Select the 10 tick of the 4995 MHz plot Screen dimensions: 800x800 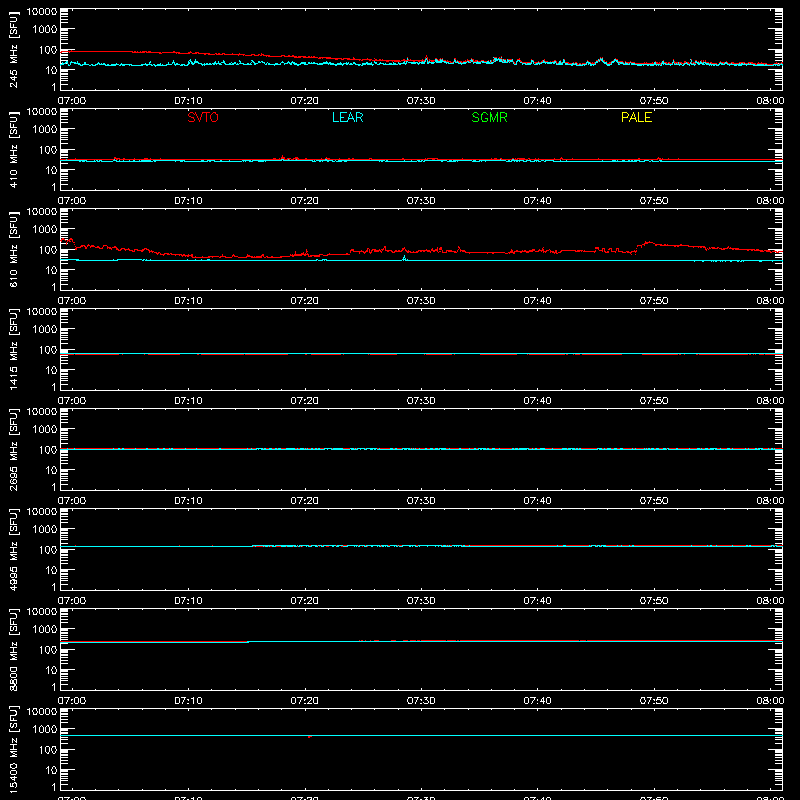click(x=52, y=570)
